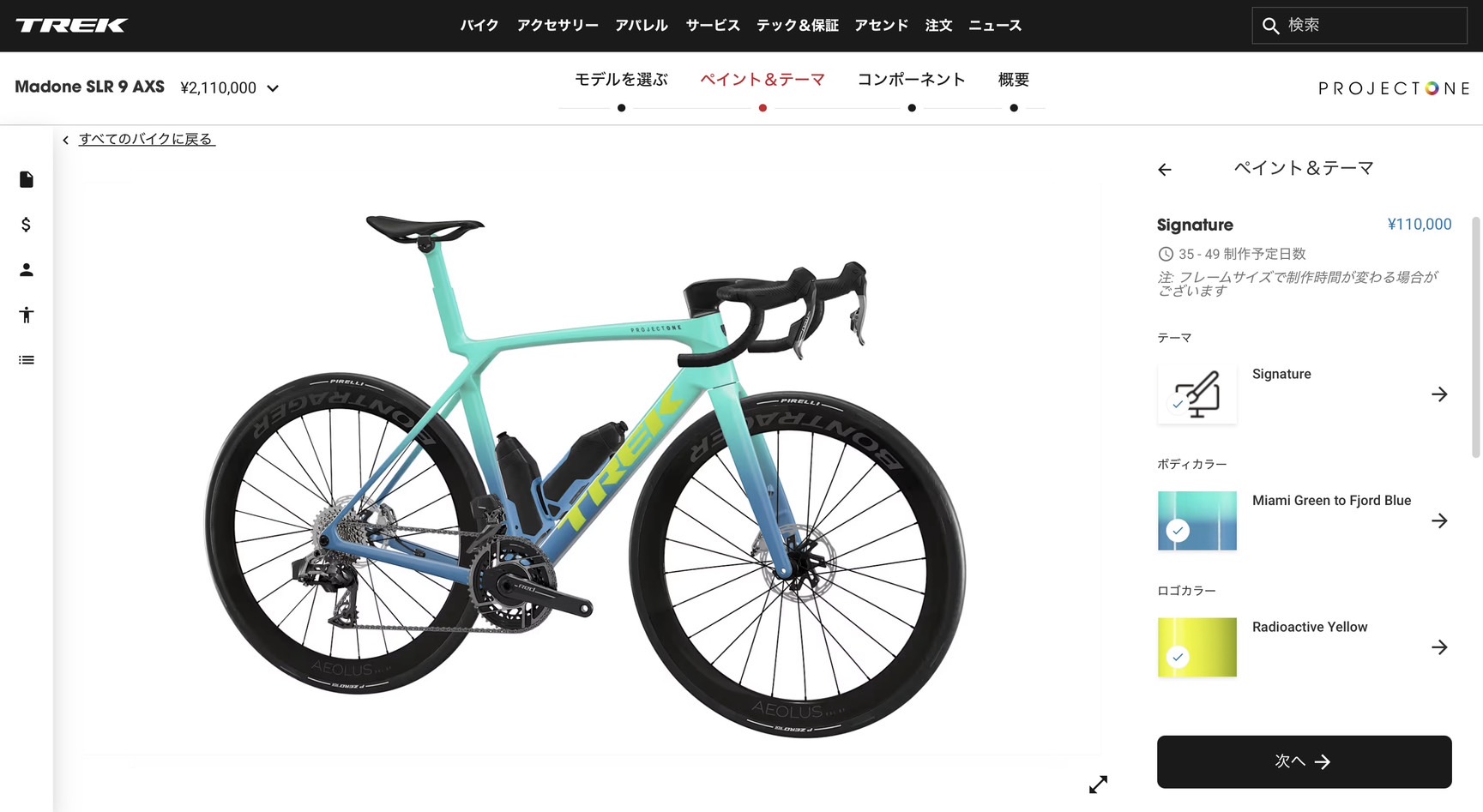Go back using the panel's left arrow

1165,170
